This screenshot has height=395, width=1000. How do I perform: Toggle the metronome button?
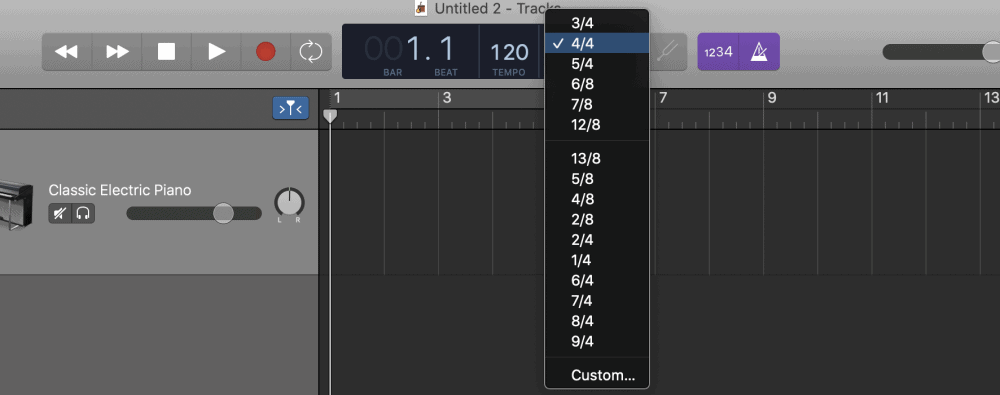759,52
